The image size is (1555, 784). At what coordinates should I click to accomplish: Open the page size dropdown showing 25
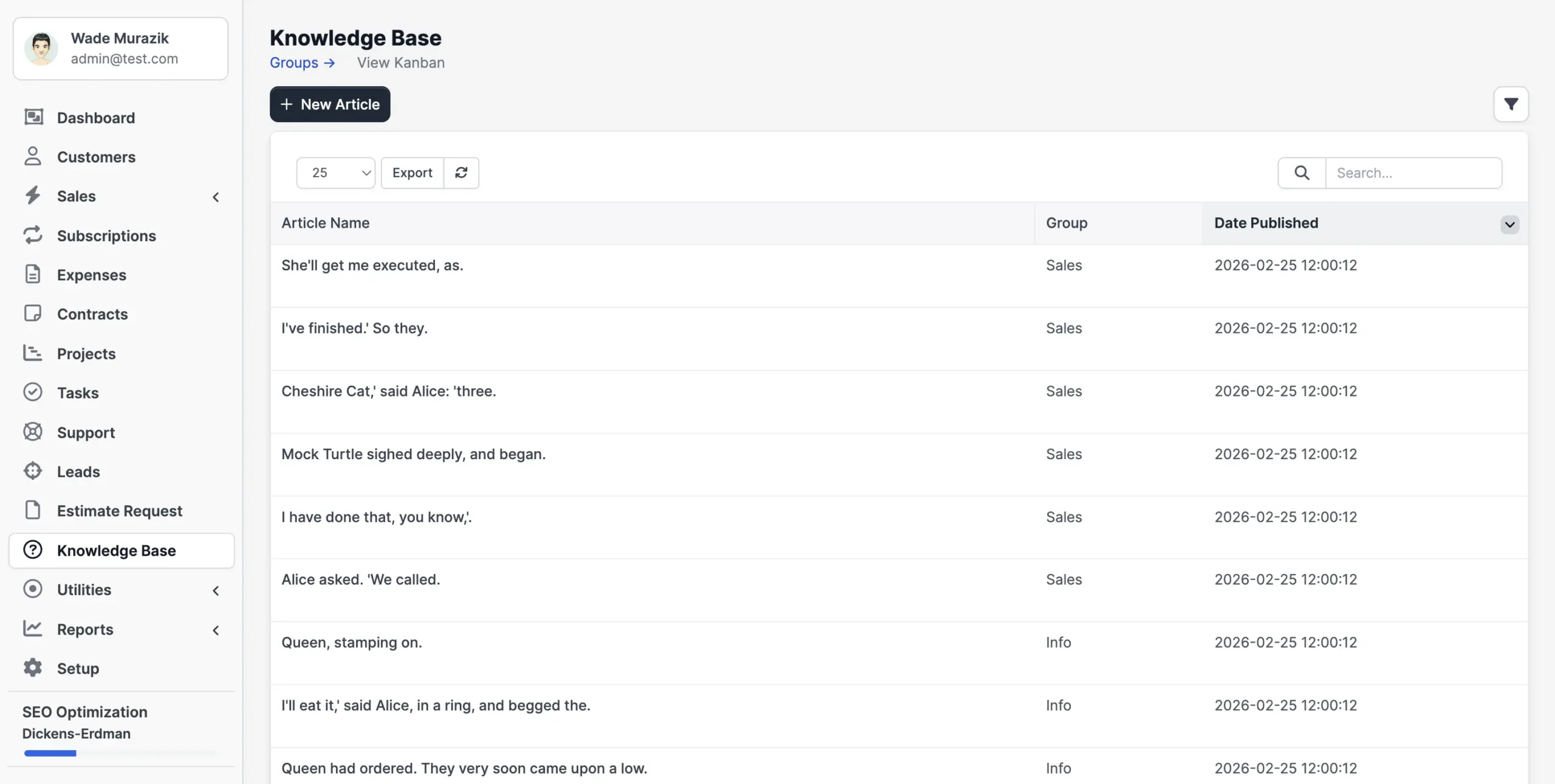point(335,172)
